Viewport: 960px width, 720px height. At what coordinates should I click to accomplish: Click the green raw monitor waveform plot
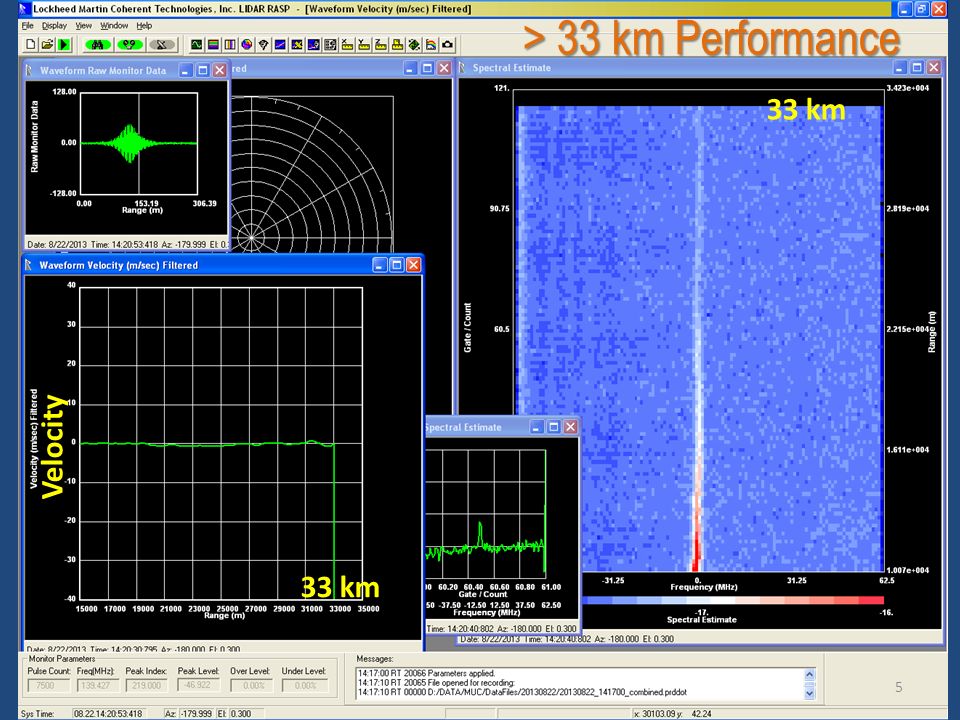click(139, 144)
